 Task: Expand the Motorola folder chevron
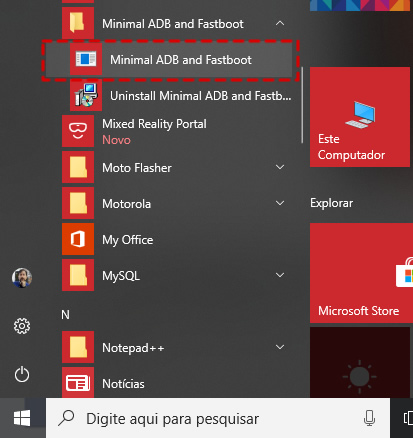tap(280, 203)
